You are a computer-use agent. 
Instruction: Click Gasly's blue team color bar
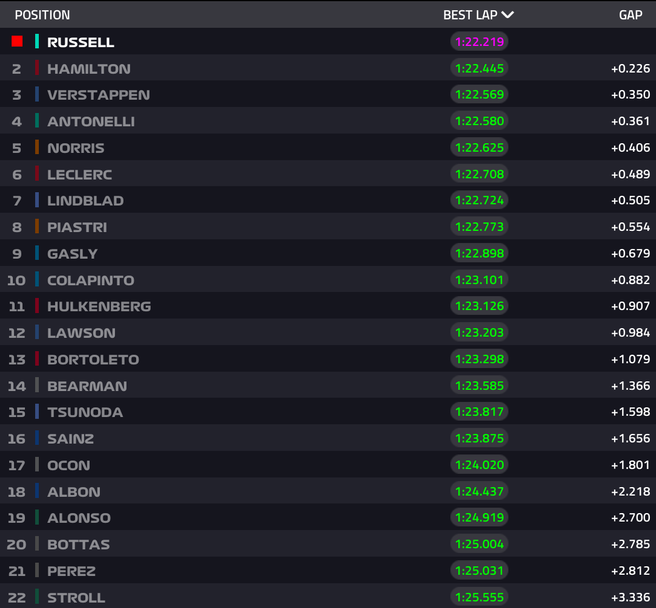point(37,253)
